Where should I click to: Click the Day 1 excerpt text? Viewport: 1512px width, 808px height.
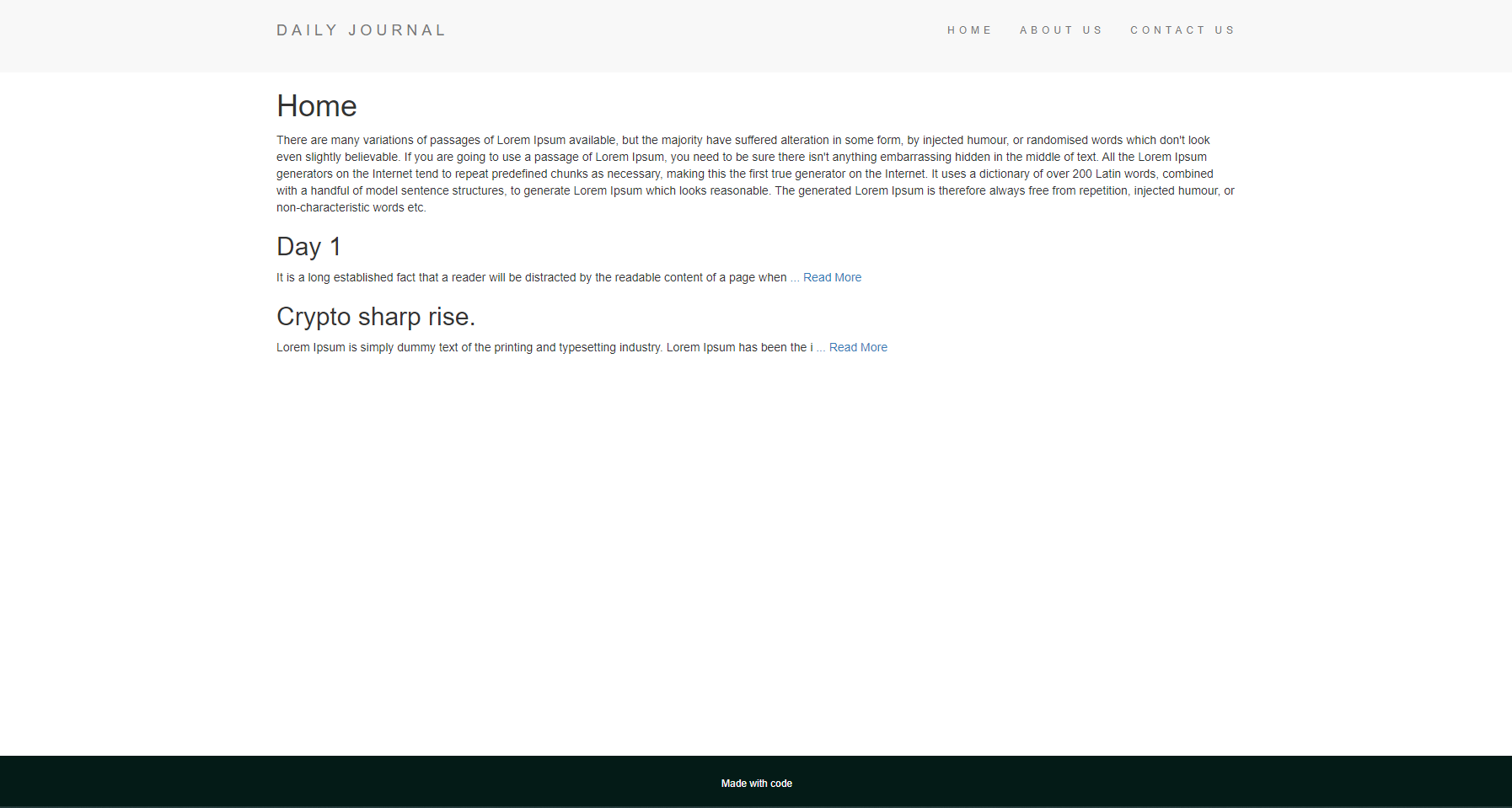tap(532, 277)
